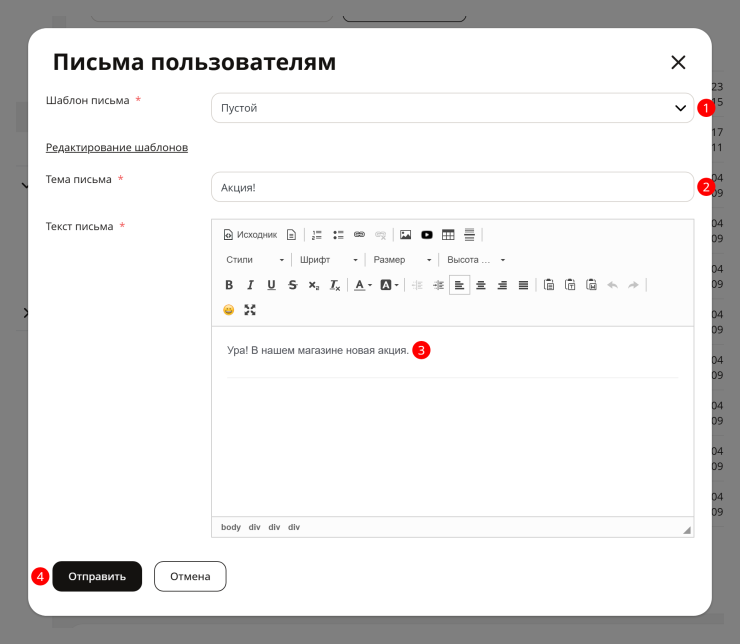Justify the text
Image resolution: width=740 pixels, height=644 pixels.
coord(523,285)
